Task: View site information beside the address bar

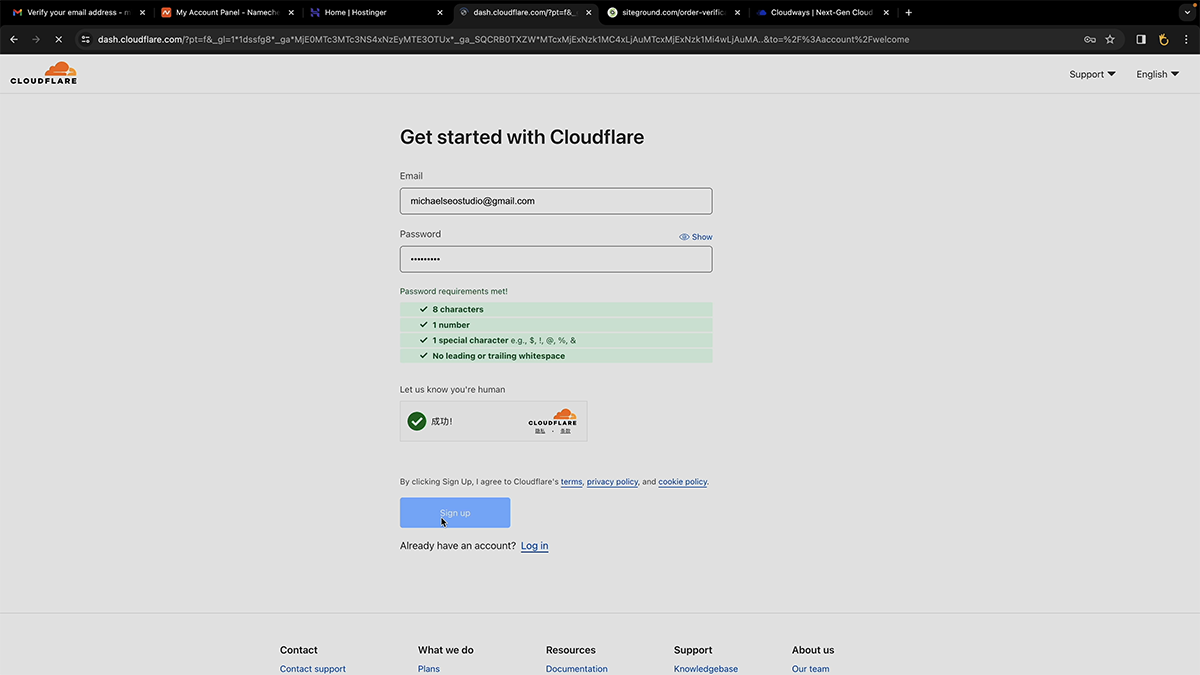Action: point(86,40)
